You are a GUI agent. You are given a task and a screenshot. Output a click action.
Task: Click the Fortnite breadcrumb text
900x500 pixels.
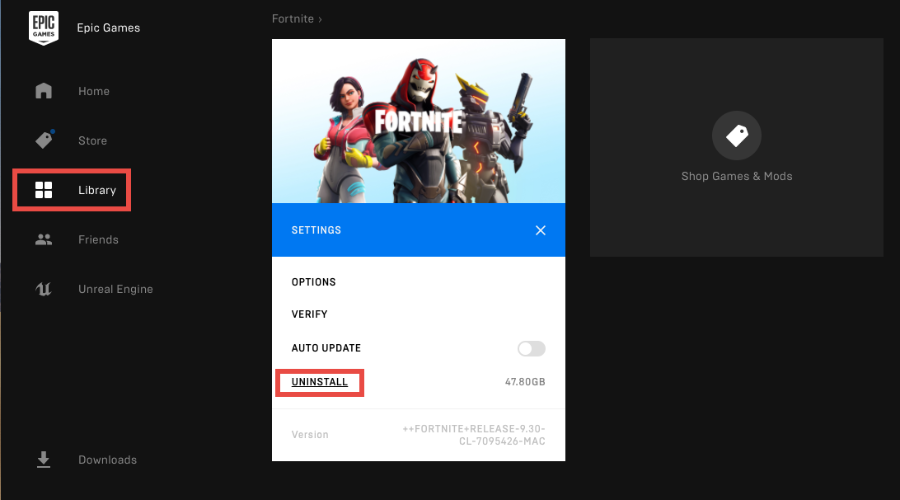[x=292, y=19]
